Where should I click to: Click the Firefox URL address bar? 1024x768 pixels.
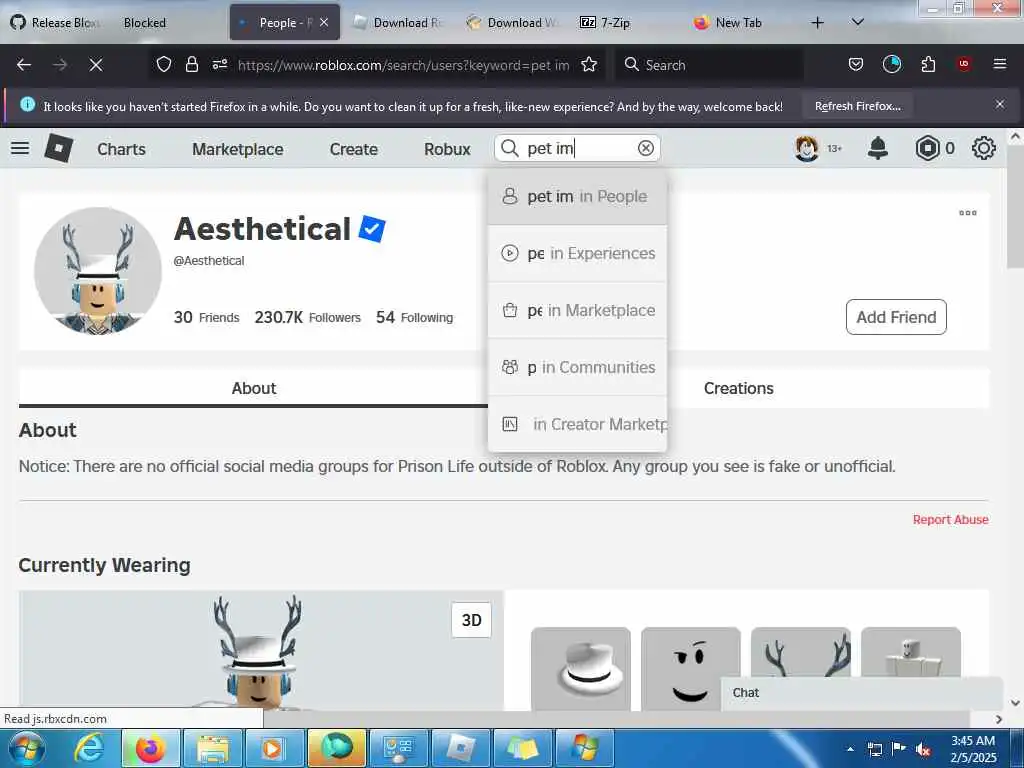(403, 65)
